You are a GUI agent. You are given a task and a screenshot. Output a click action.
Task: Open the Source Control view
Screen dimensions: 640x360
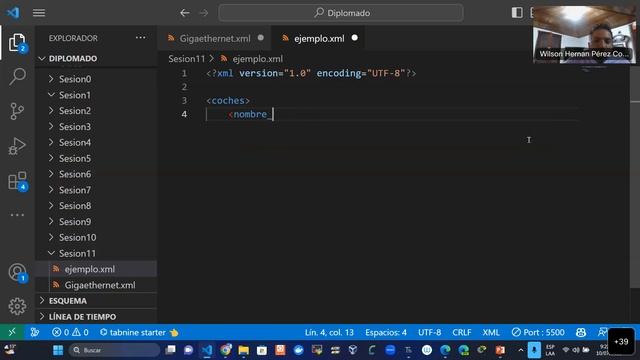point(17,111)
